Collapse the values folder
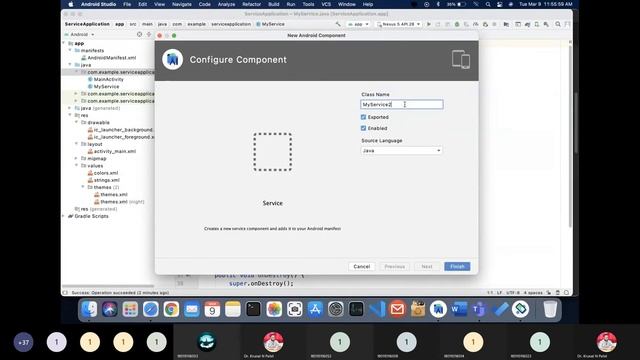640x360 pixels. pyautogui.click(x=76, y=166)
